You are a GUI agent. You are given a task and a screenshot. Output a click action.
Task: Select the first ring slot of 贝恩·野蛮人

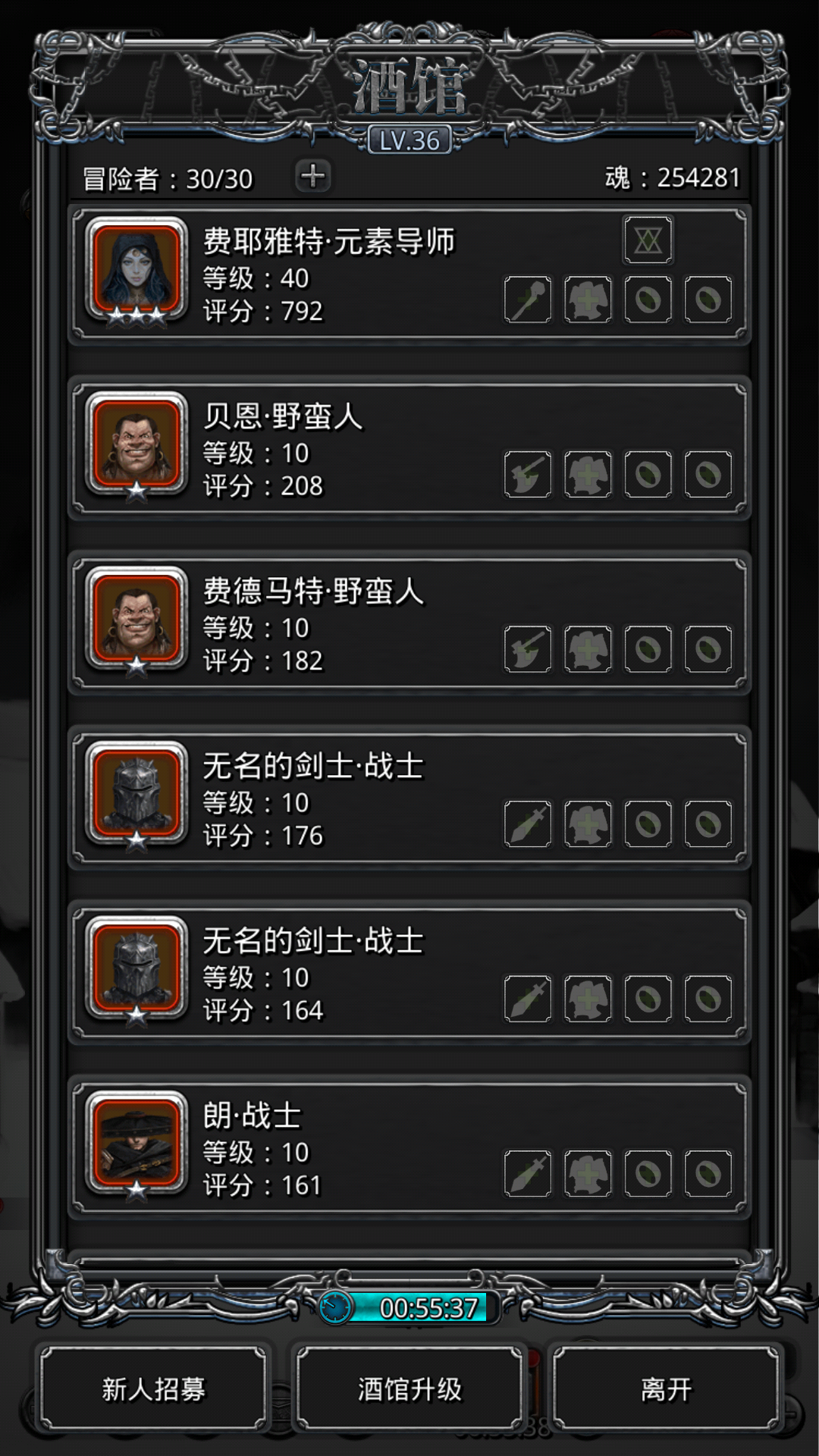tap(648, 474)
